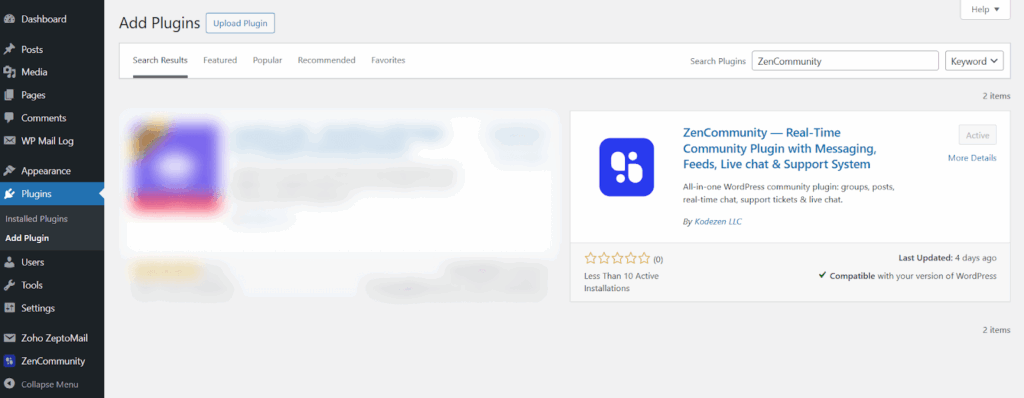1024x398 pixels.
Task: Click the Posts pushpin icon
Action: [x=9, y=50]
